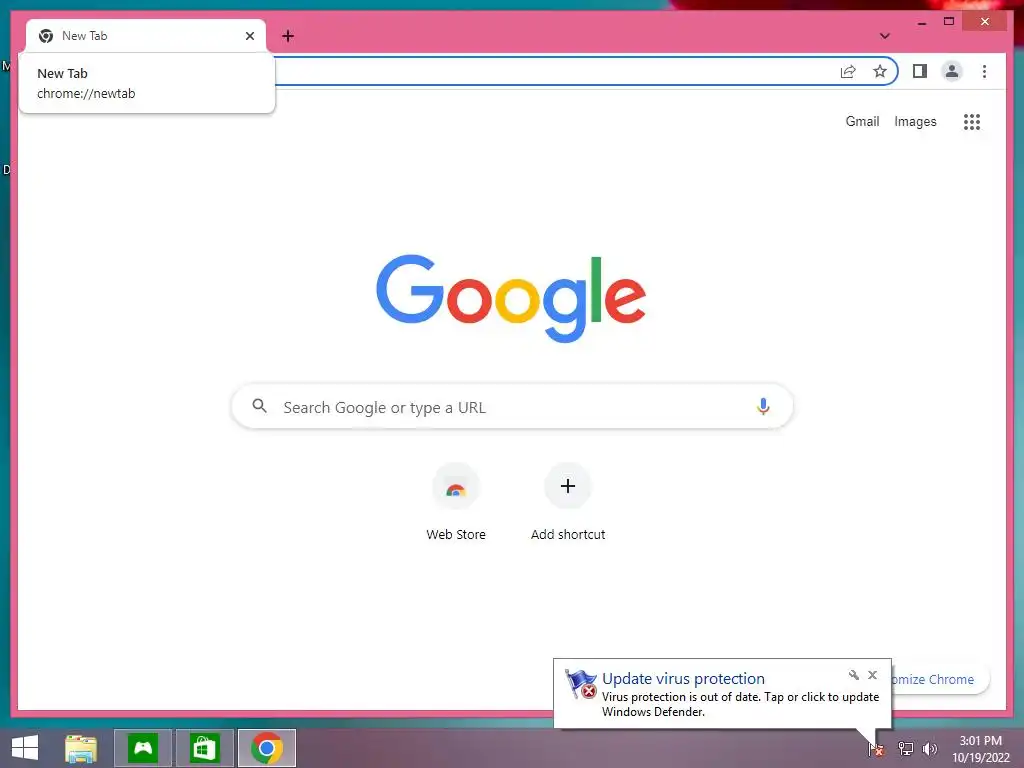Open the Windows Store taskbar icon
The width and height of the screenshot is (1024, 768).
pos(204,748)
